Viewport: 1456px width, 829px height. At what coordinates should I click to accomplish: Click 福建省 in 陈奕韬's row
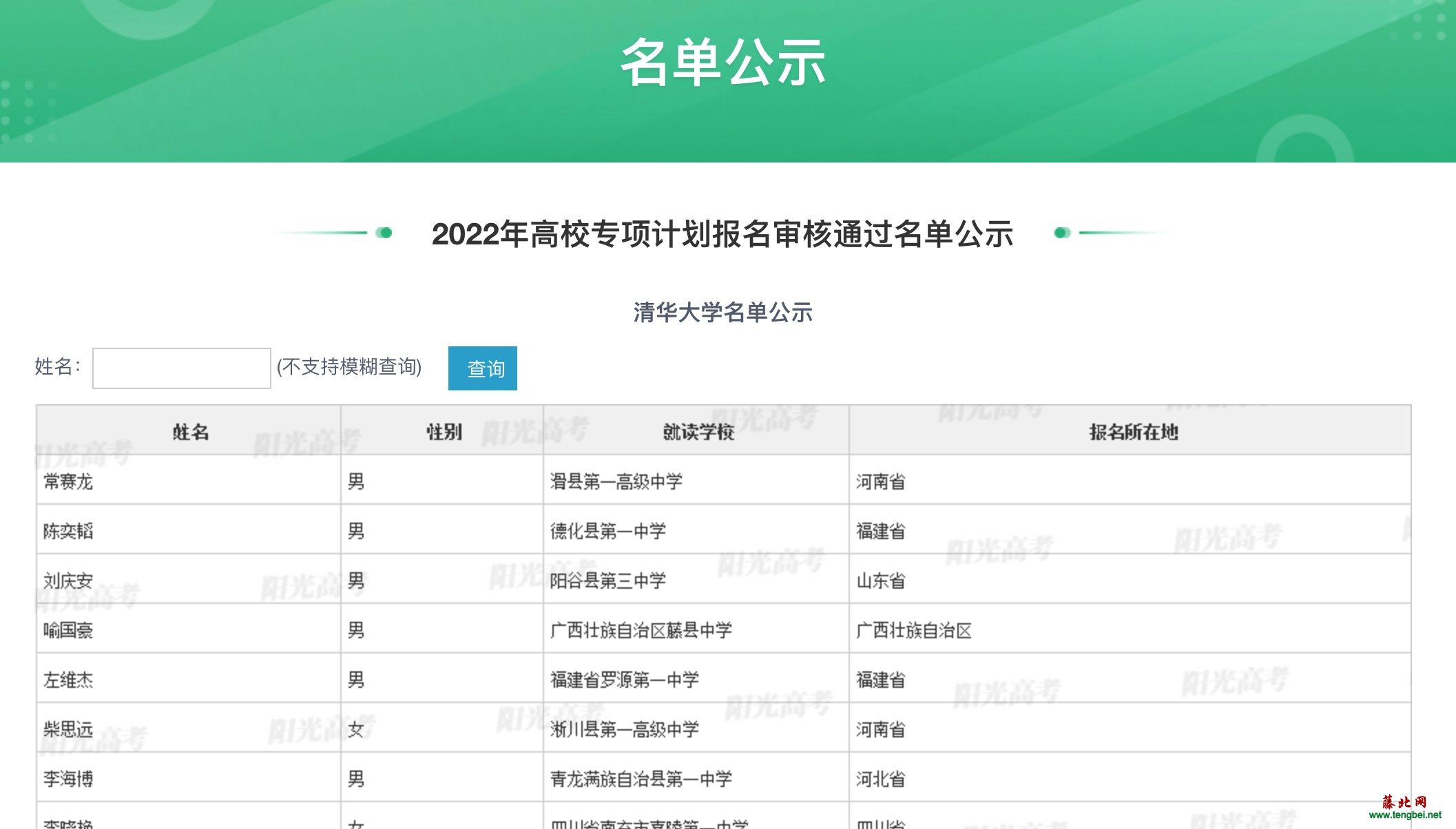(x=881, y=531)
